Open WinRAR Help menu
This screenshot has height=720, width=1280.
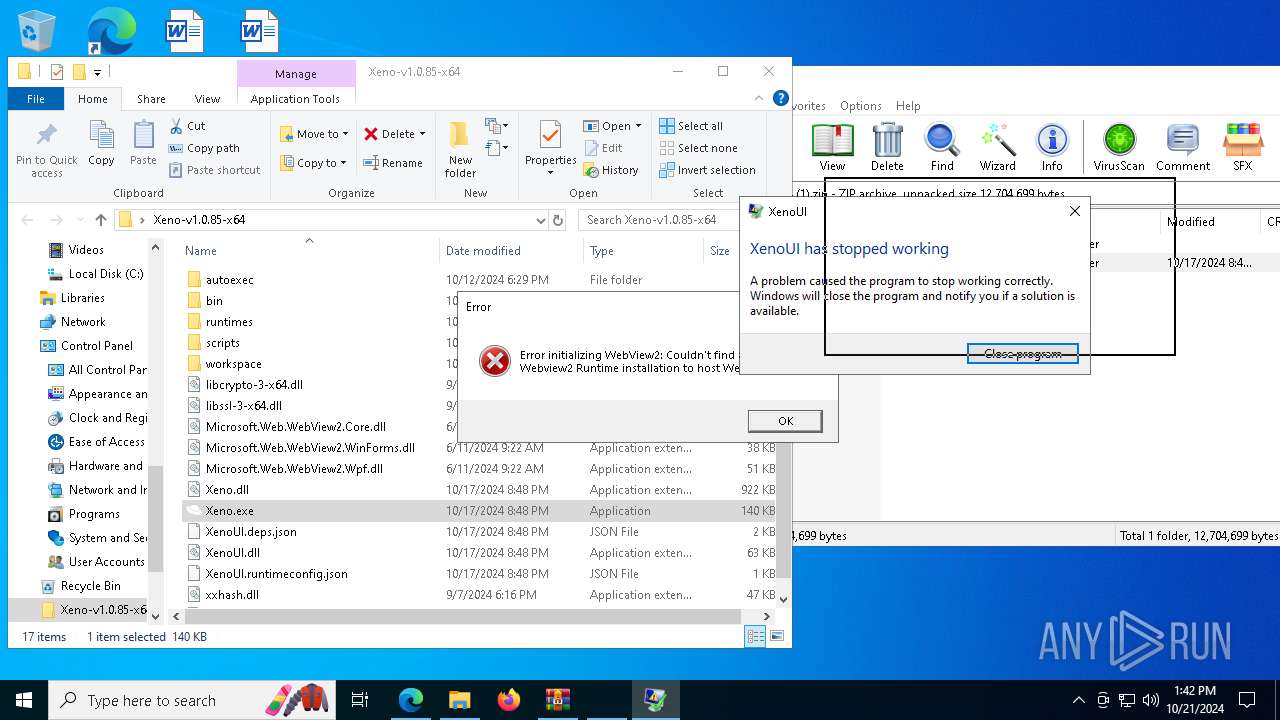908,106
